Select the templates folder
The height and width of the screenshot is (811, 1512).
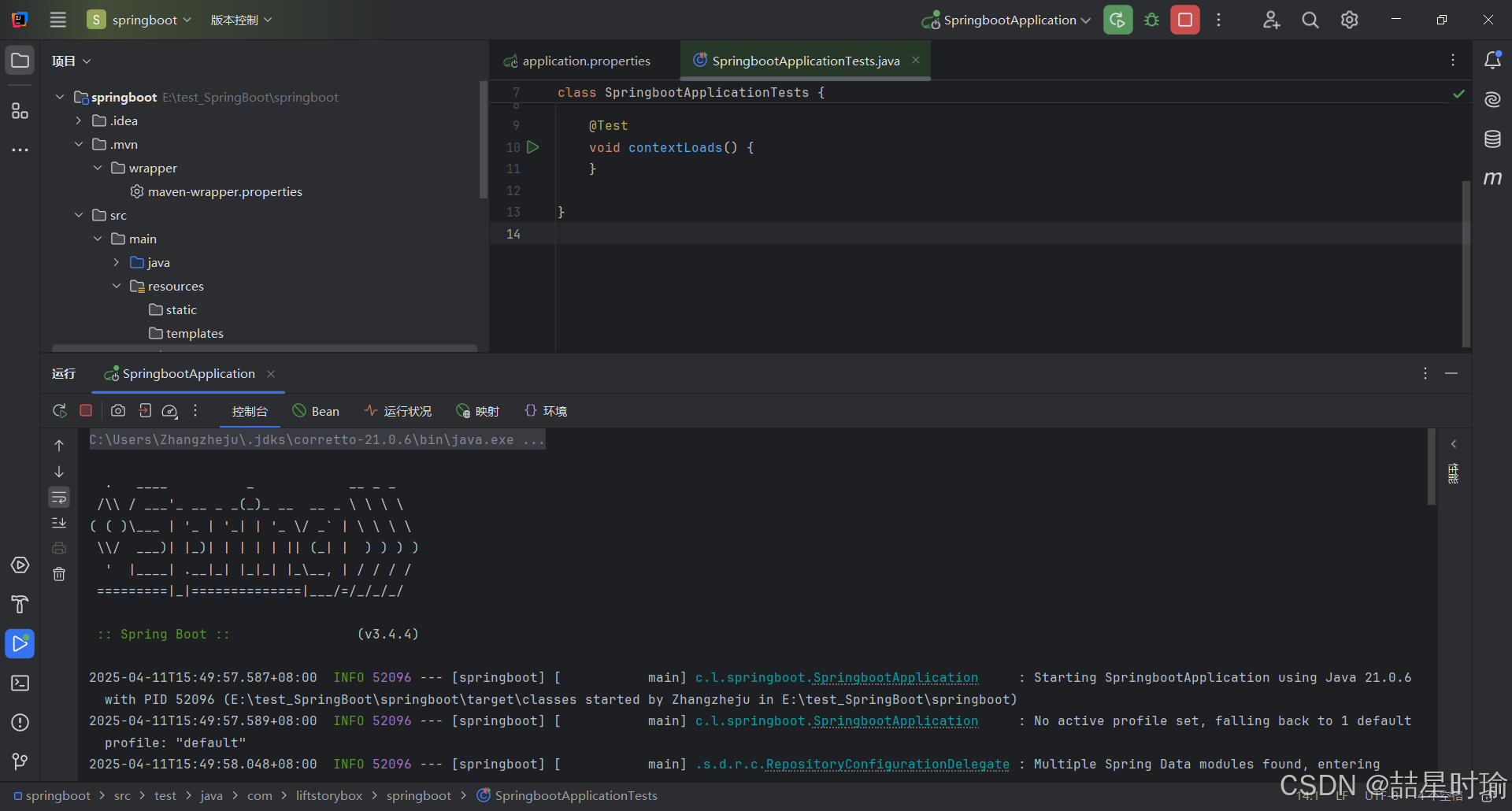click(186, 333)
